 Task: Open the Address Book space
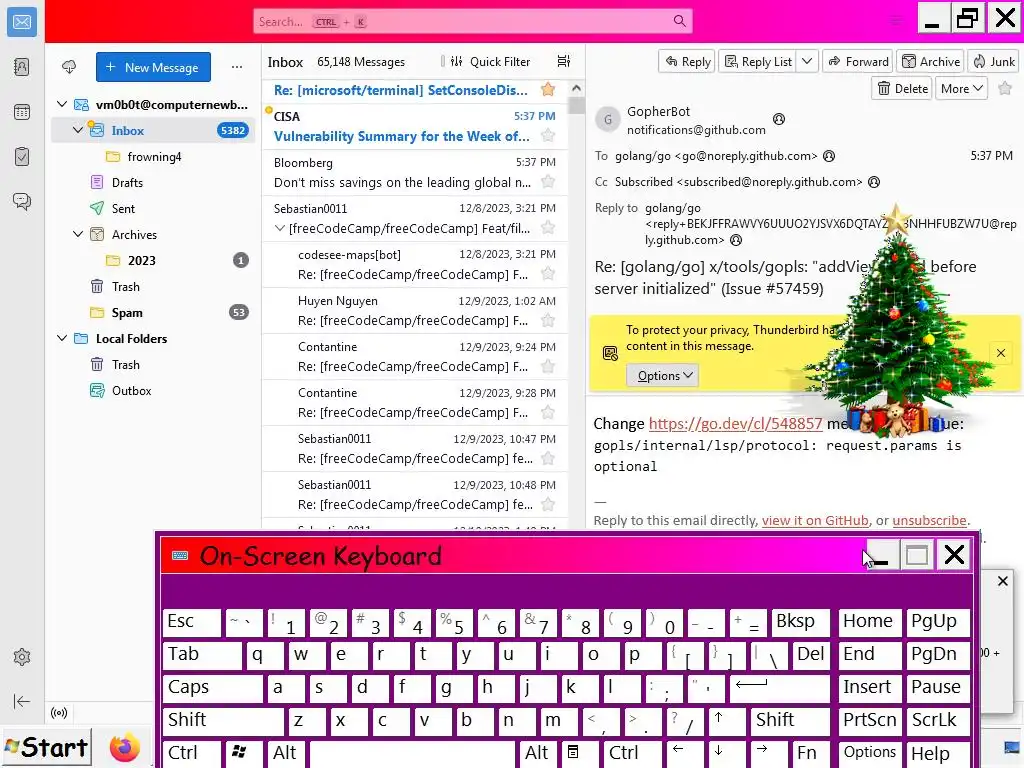click(x=22, y=67)
